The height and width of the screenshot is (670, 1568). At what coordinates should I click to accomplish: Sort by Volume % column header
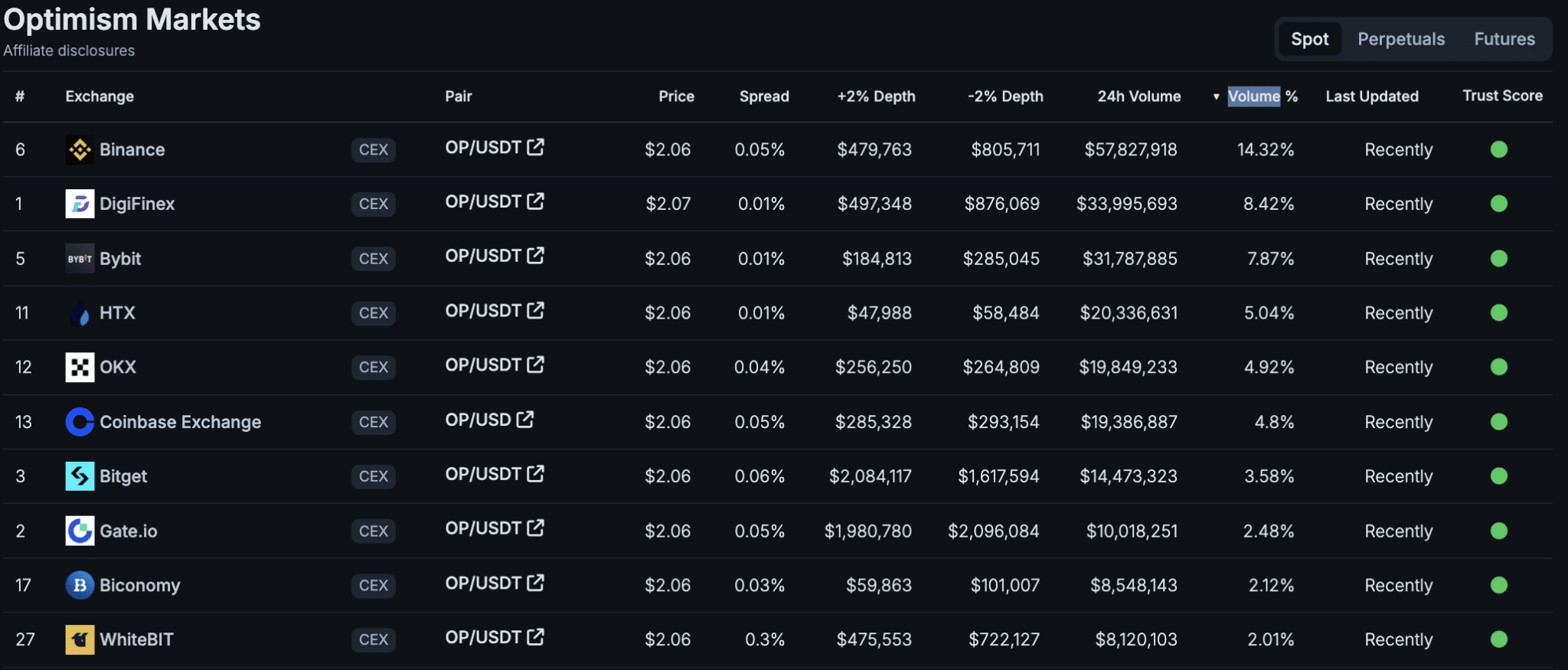tap(1262, 96)
